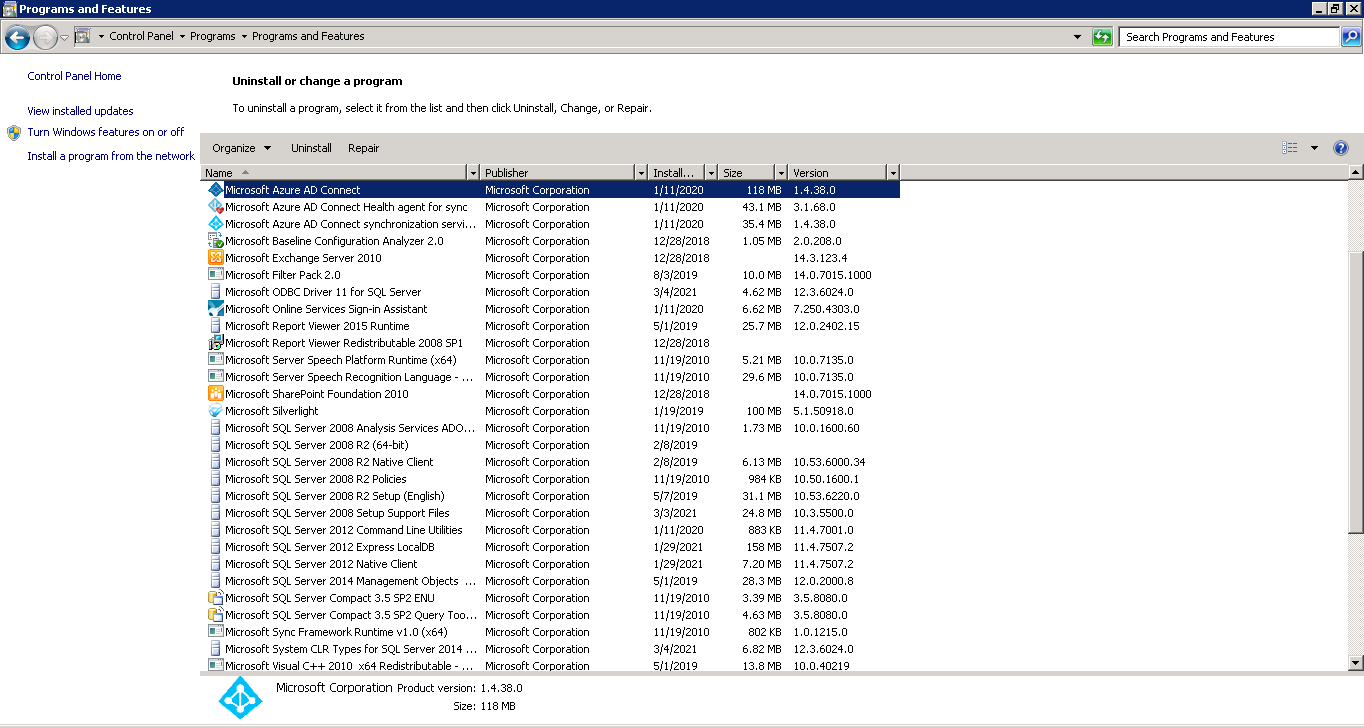Click the SQL Server 2012 Express LocalDB icon
This screenshot has width=1364, height=728.
[x=215, y=547]
